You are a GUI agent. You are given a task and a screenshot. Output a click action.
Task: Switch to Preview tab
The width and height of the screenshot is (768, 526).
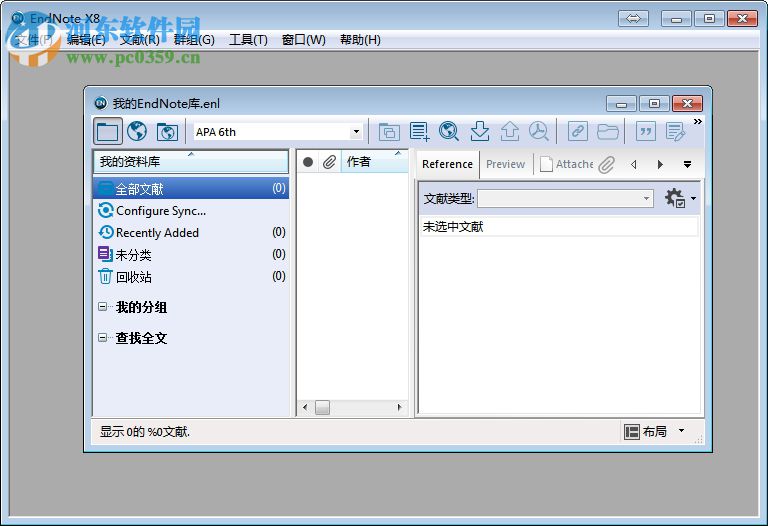pos(505,164)
